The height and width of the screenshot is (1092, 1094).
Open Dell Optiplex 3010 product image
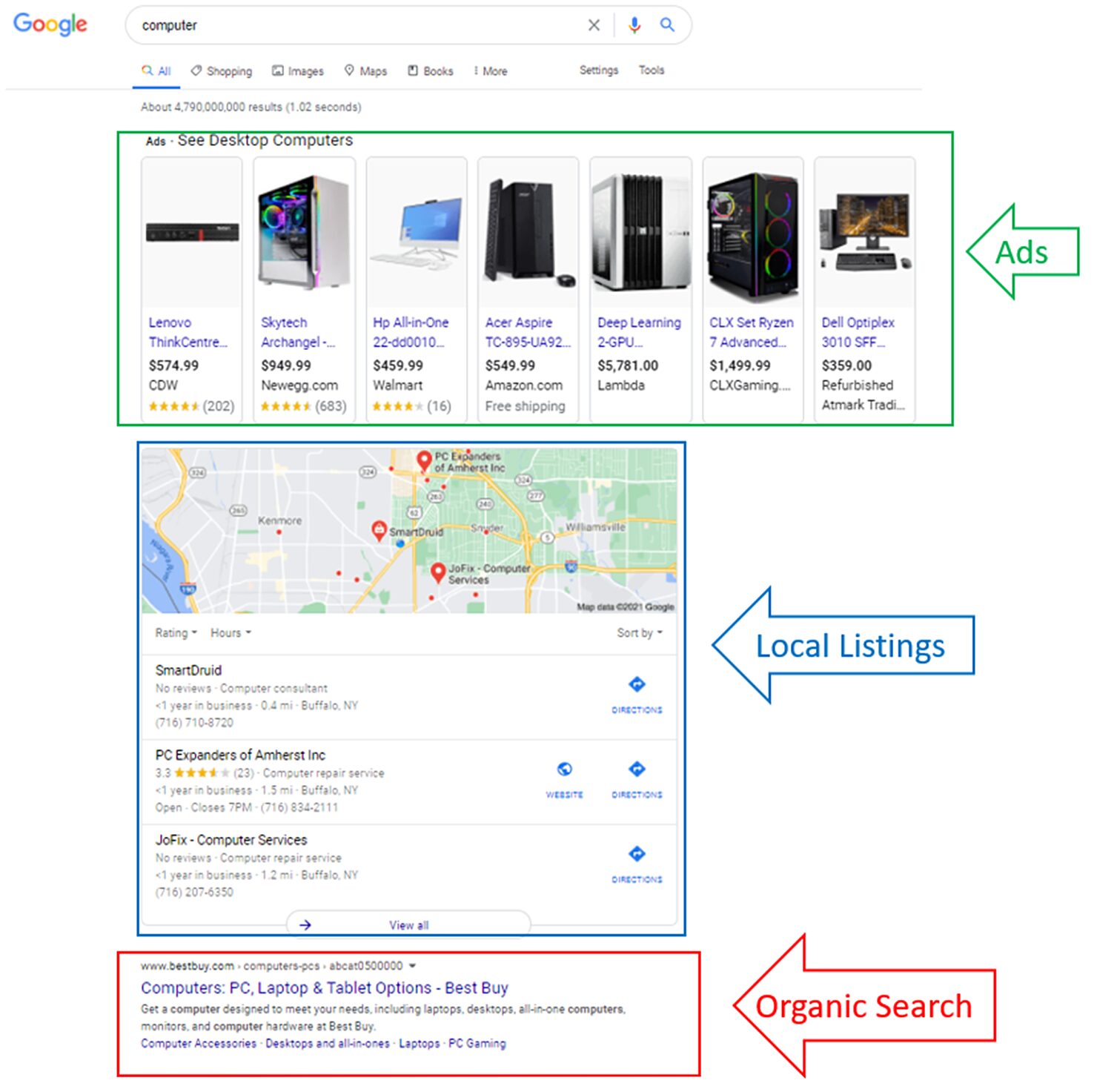pos(864,233)
